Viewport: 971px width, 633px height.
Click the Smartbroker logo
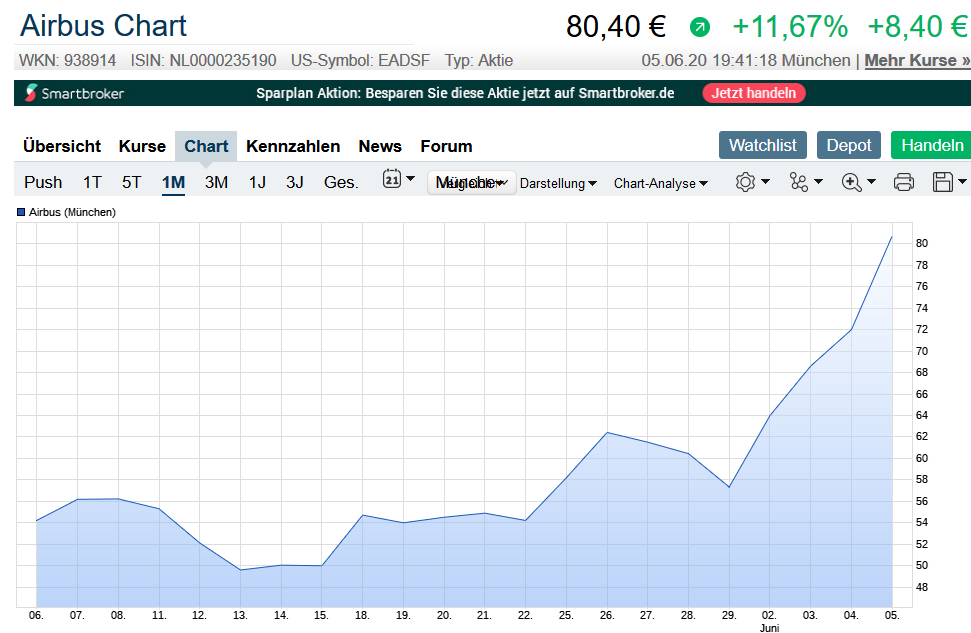[x=74, y=93]
